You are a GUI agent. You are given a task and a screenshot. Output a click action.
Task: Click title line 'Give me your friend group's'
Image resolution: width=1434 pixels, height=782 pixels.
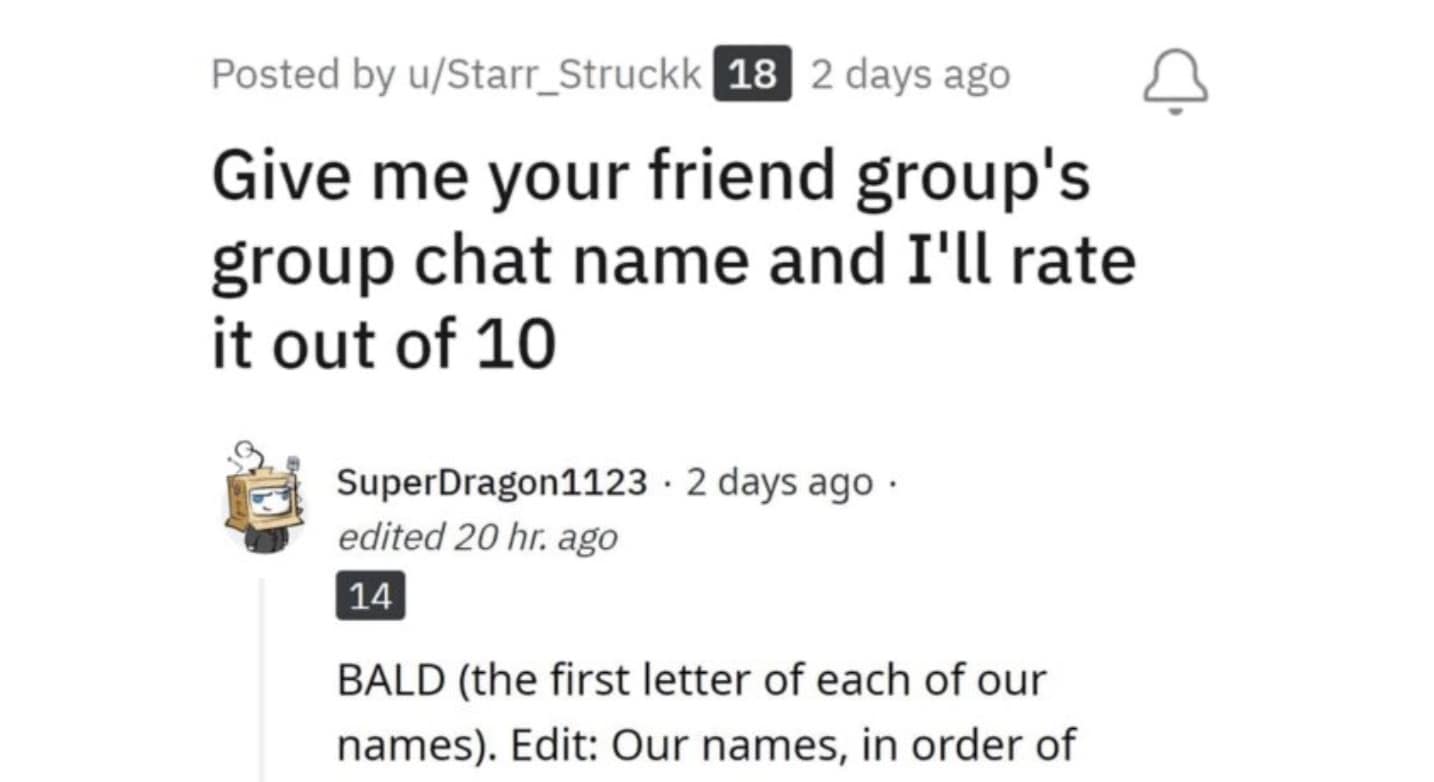[650, 176]
